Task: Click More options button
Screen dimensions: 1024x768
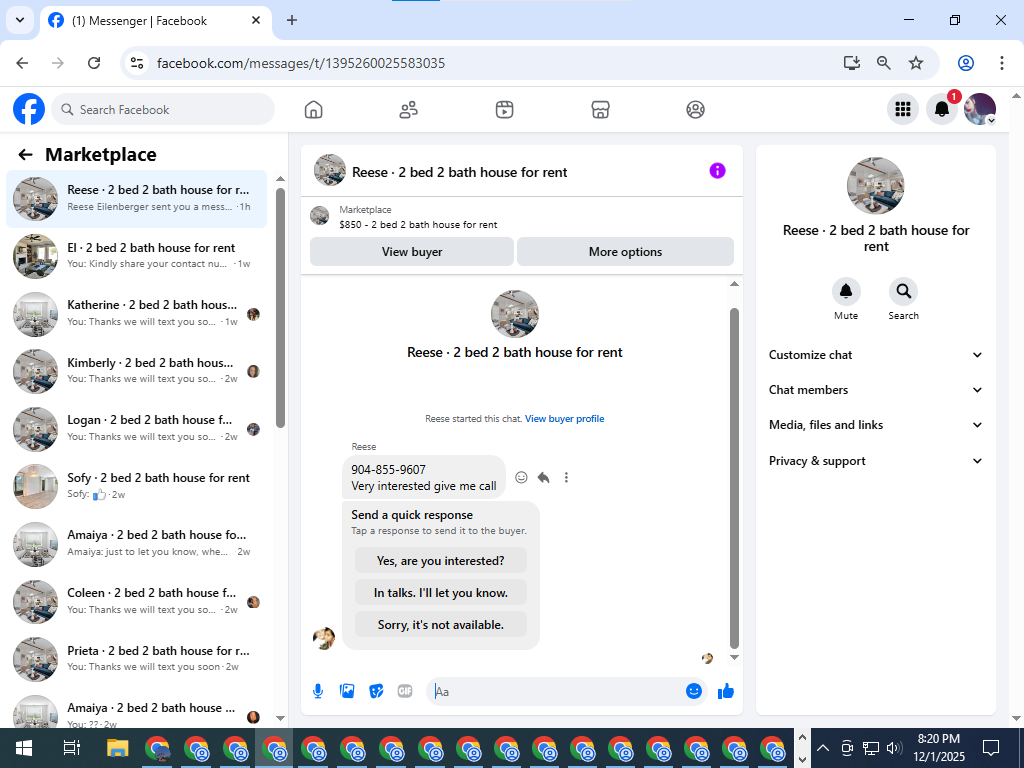Action: [x=625, y=251]
